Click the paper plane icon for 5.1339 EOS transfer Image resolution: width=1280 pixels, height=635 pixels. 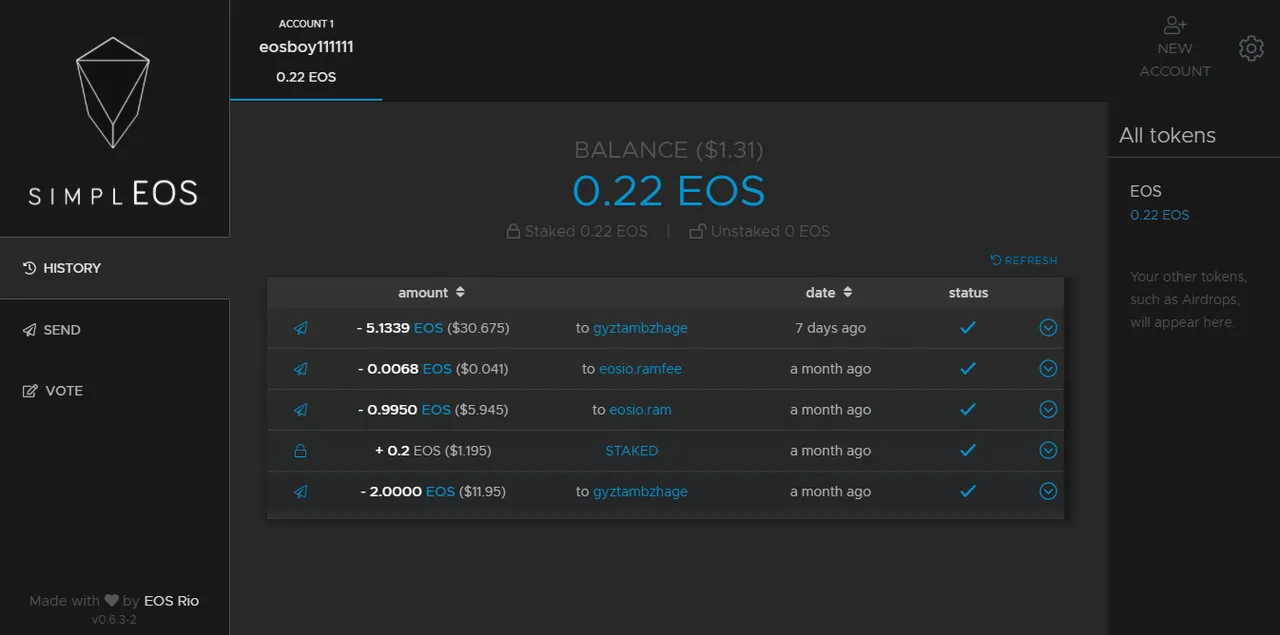click(301, 328)
